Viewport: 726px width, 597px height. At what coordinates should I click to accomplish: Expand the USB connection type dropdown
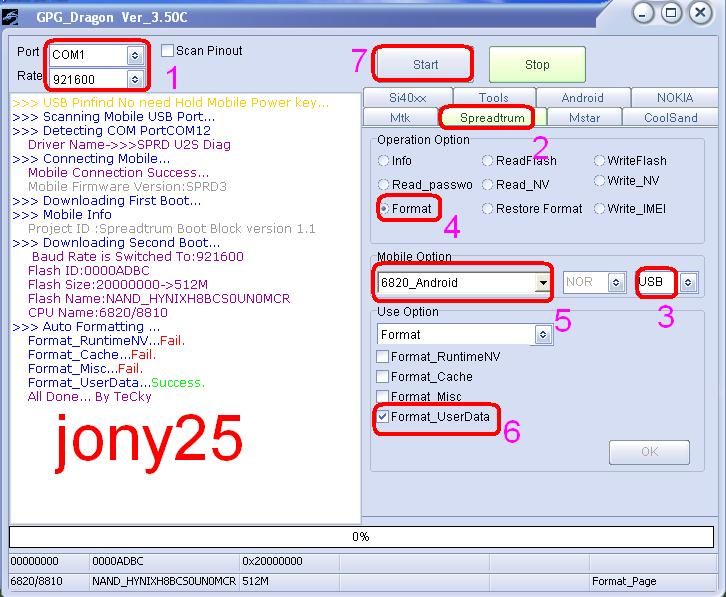pos(688,283)
